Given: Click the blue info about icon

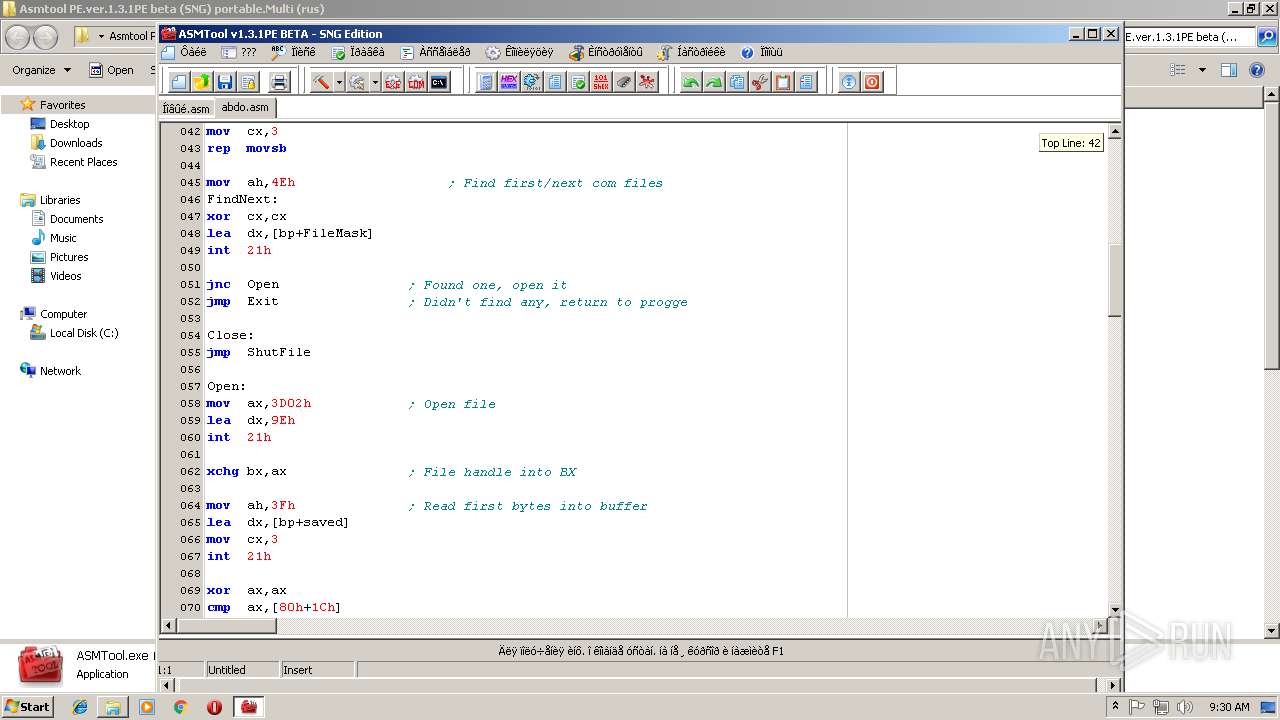Looking at the screenshot, I should (849, 82).
